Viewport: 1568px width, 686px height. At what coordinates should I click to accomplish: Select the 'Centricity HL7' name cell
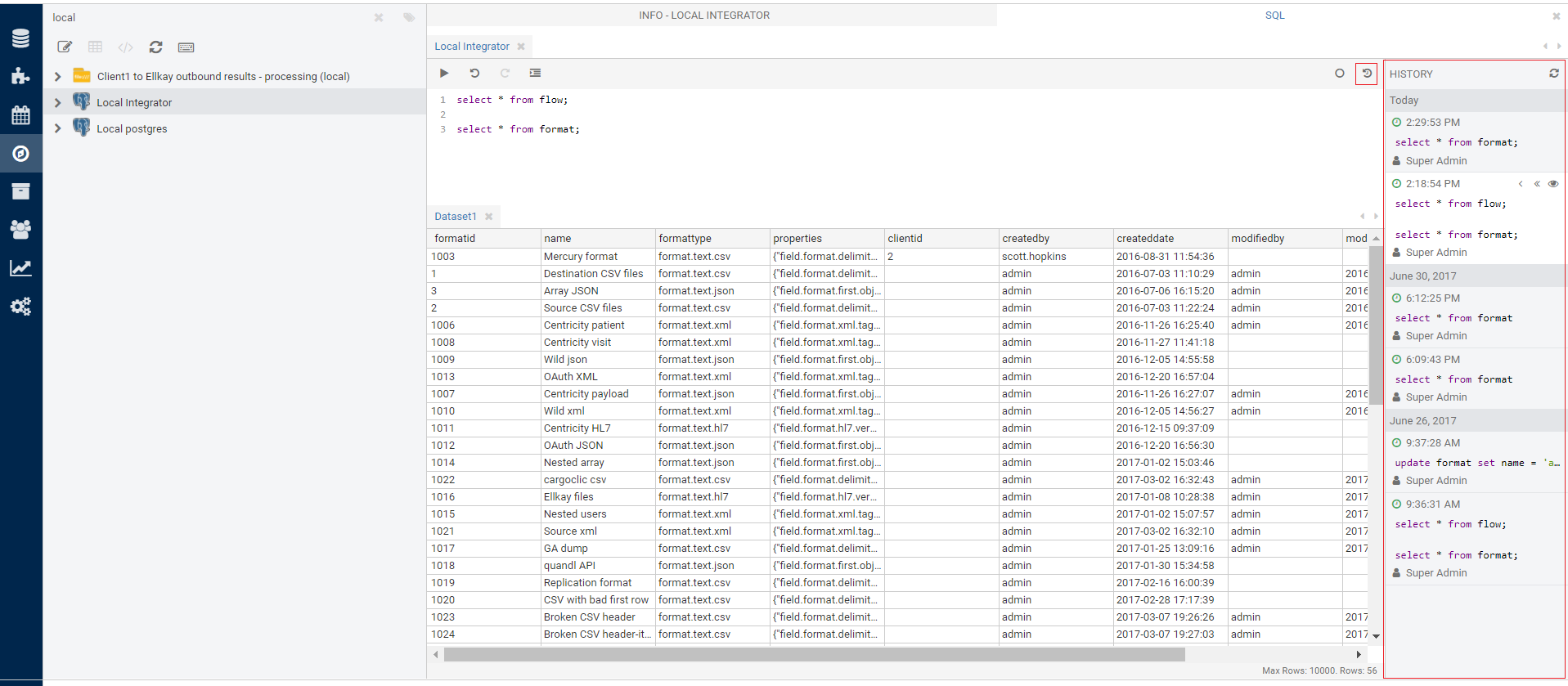[x=598, y=428]
